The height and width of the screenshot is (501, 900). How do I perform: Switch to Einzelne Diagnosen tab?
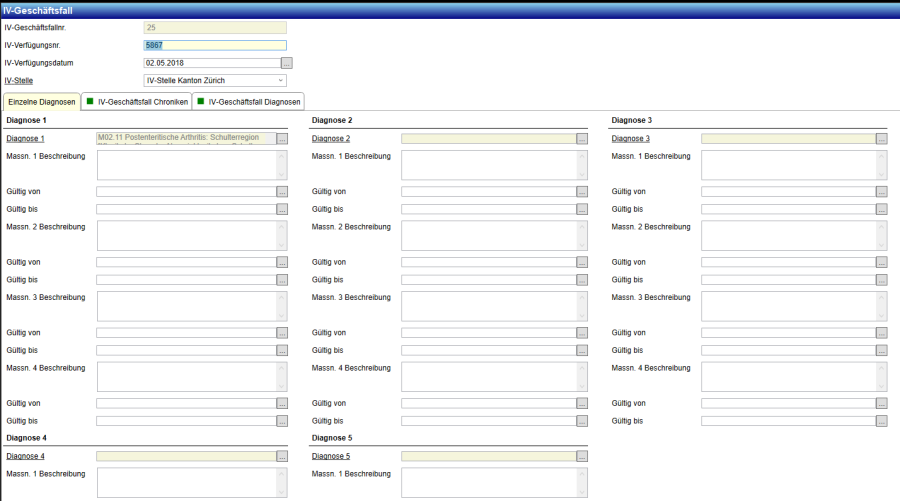point(42,102)
